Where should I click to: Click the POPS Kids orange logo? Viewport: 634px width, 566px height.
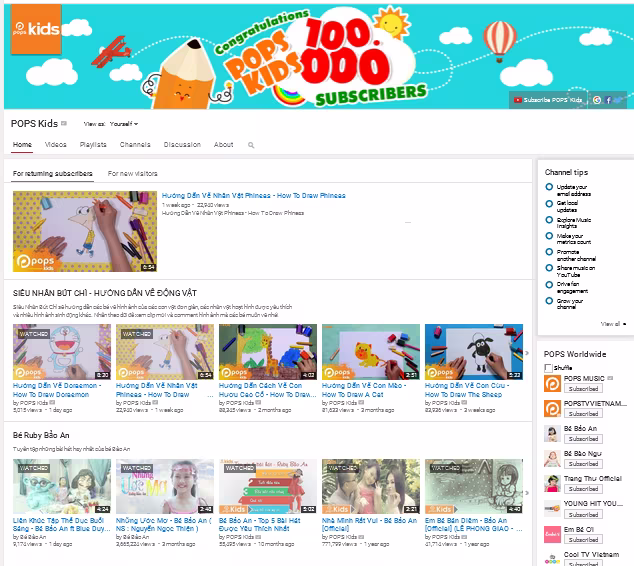pos(36,29)
